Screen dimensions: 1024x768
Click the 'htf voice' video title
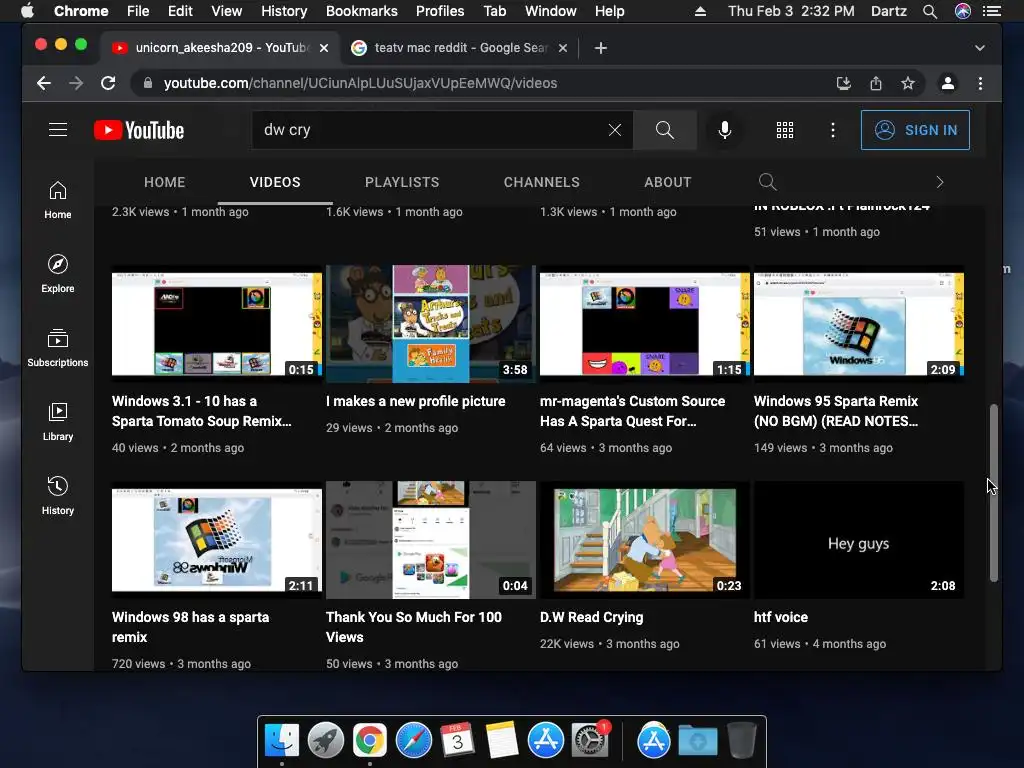tap(780, 617)
